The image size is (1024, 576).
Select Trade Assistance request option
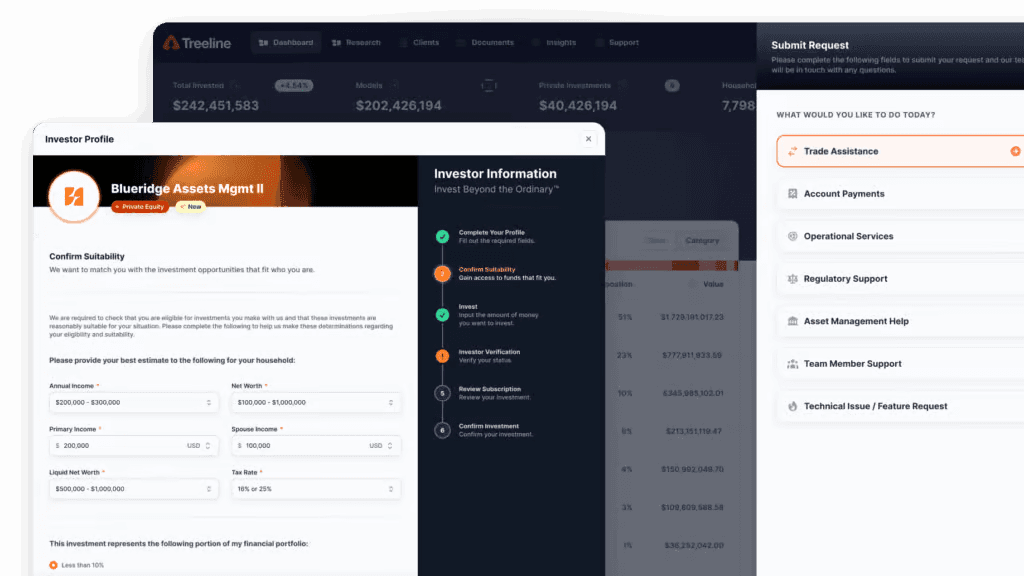pyautogui.click(x=901, y=151)
